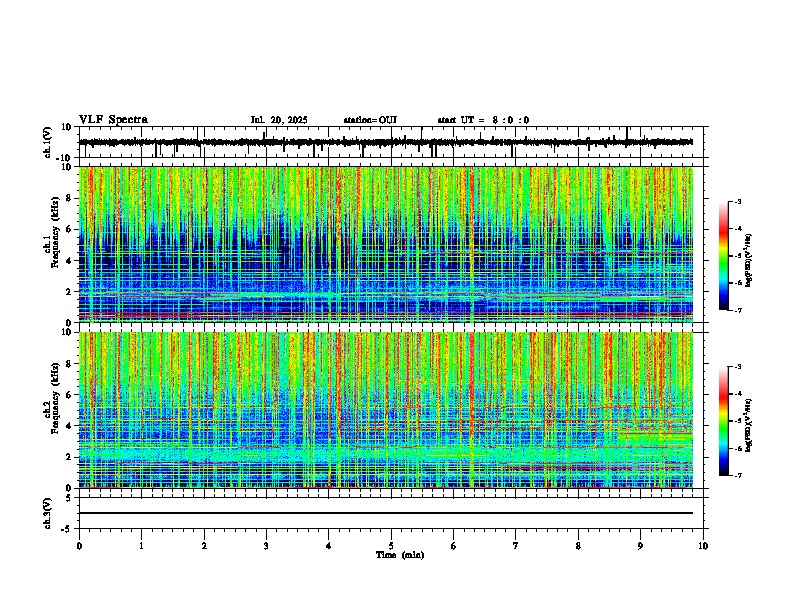Click the "-6" label on ch.2 color scale
The width and height of the screenshot is (792, 612).
pyautogui.click(x=737, y=448)
